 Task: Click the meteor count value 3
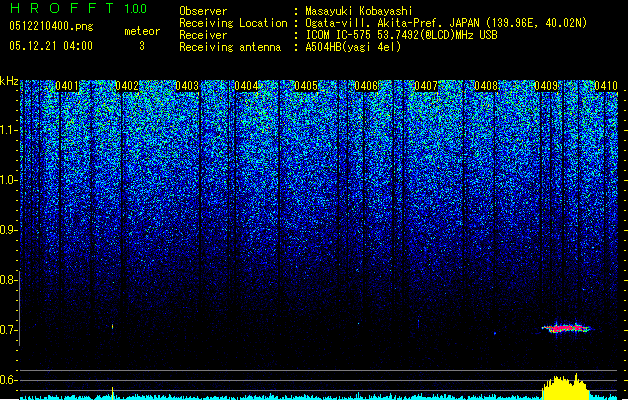142,46
